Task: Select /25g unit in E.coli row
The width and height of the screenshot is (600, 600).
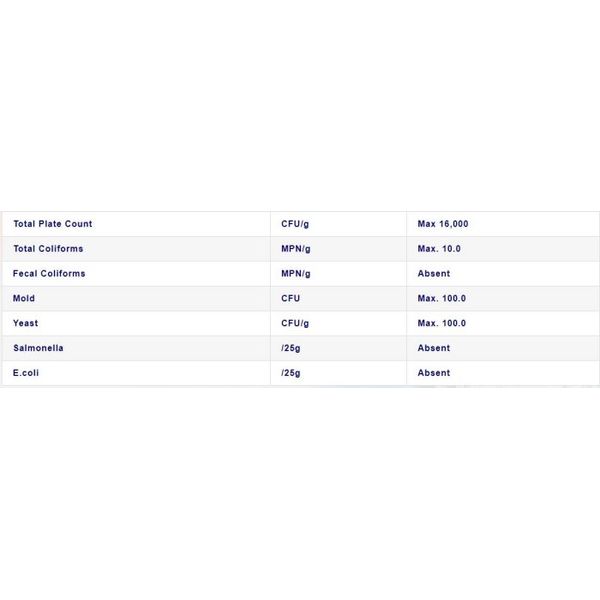Action: coord(291,373)
